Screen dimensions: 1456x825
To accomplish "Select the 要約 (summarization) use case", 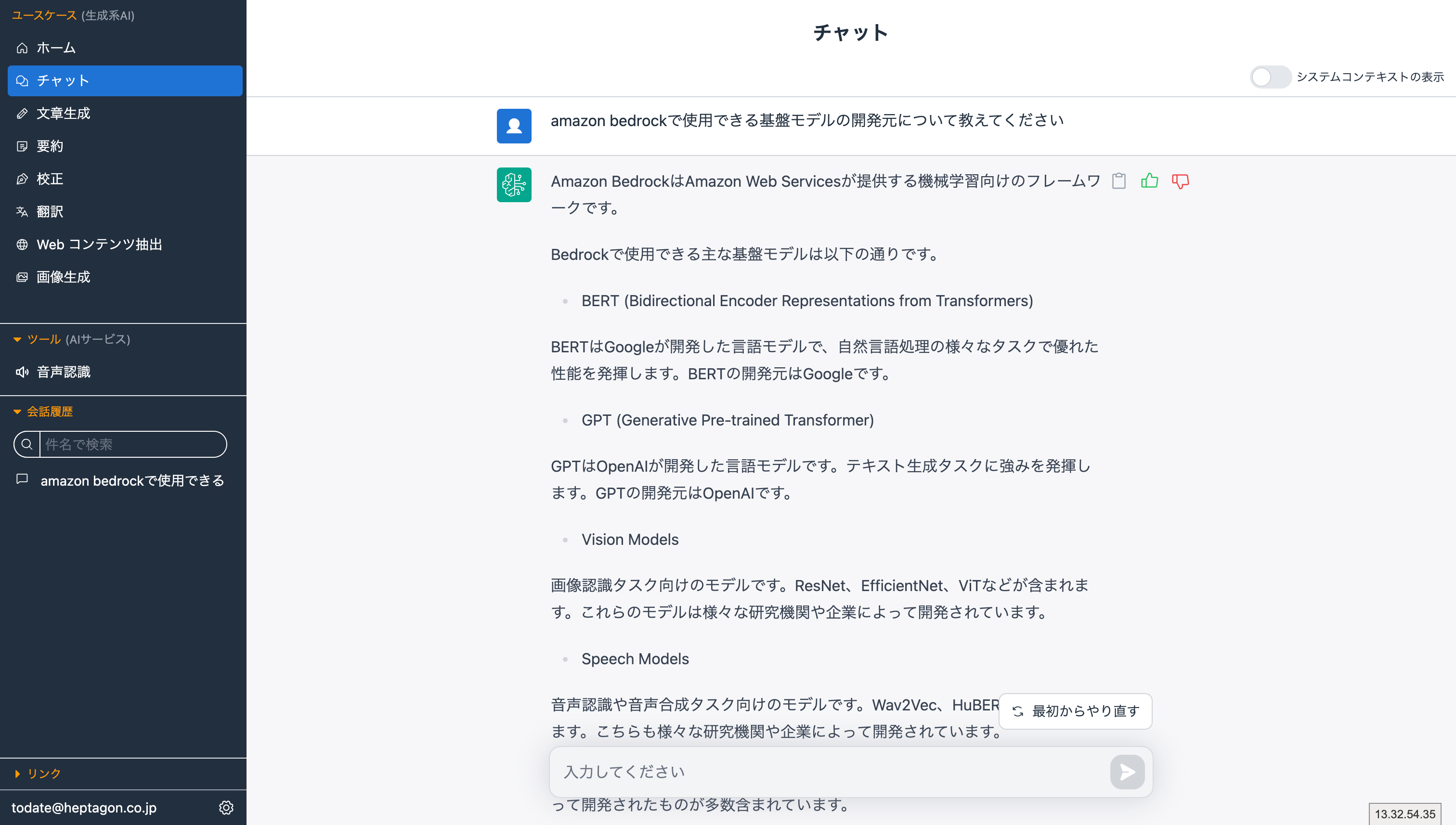I will 51,146.
